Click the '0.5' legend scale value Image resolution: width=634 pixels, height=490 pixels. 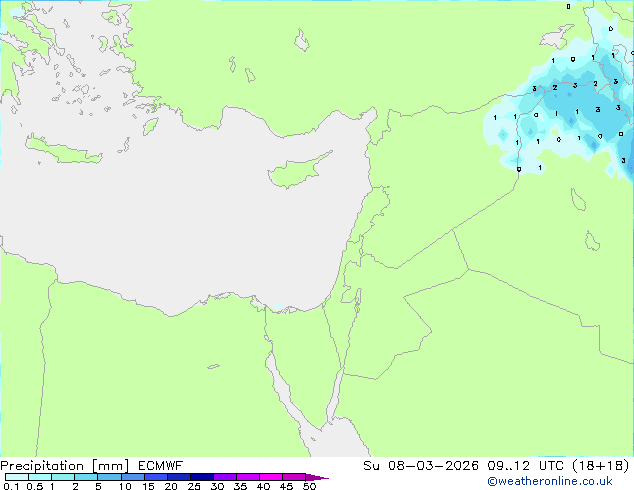(x=35, y=486)
